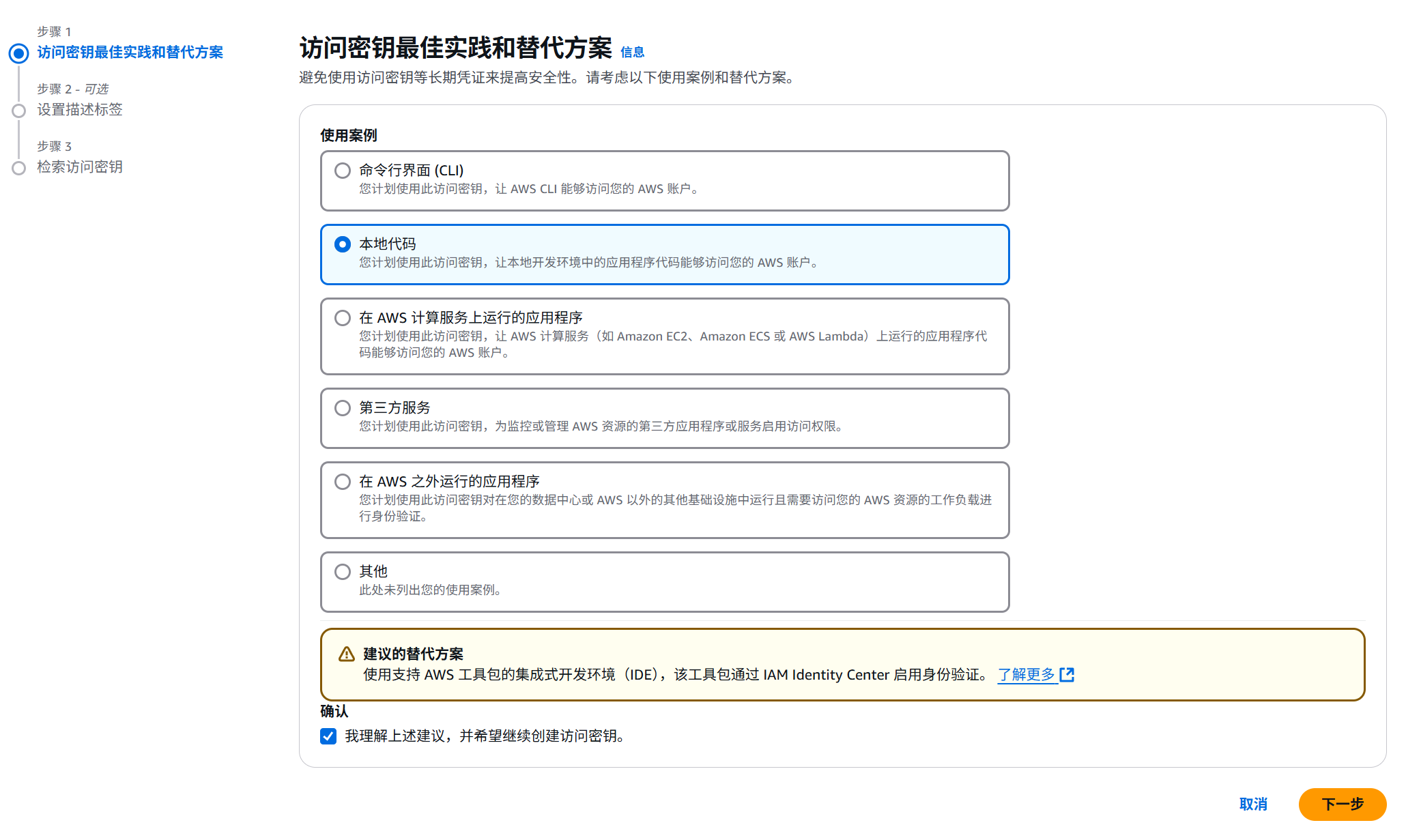Choose the 第三方服务 radio option
The width and height of the screenshot is (1406, 840).
[343, 408]
